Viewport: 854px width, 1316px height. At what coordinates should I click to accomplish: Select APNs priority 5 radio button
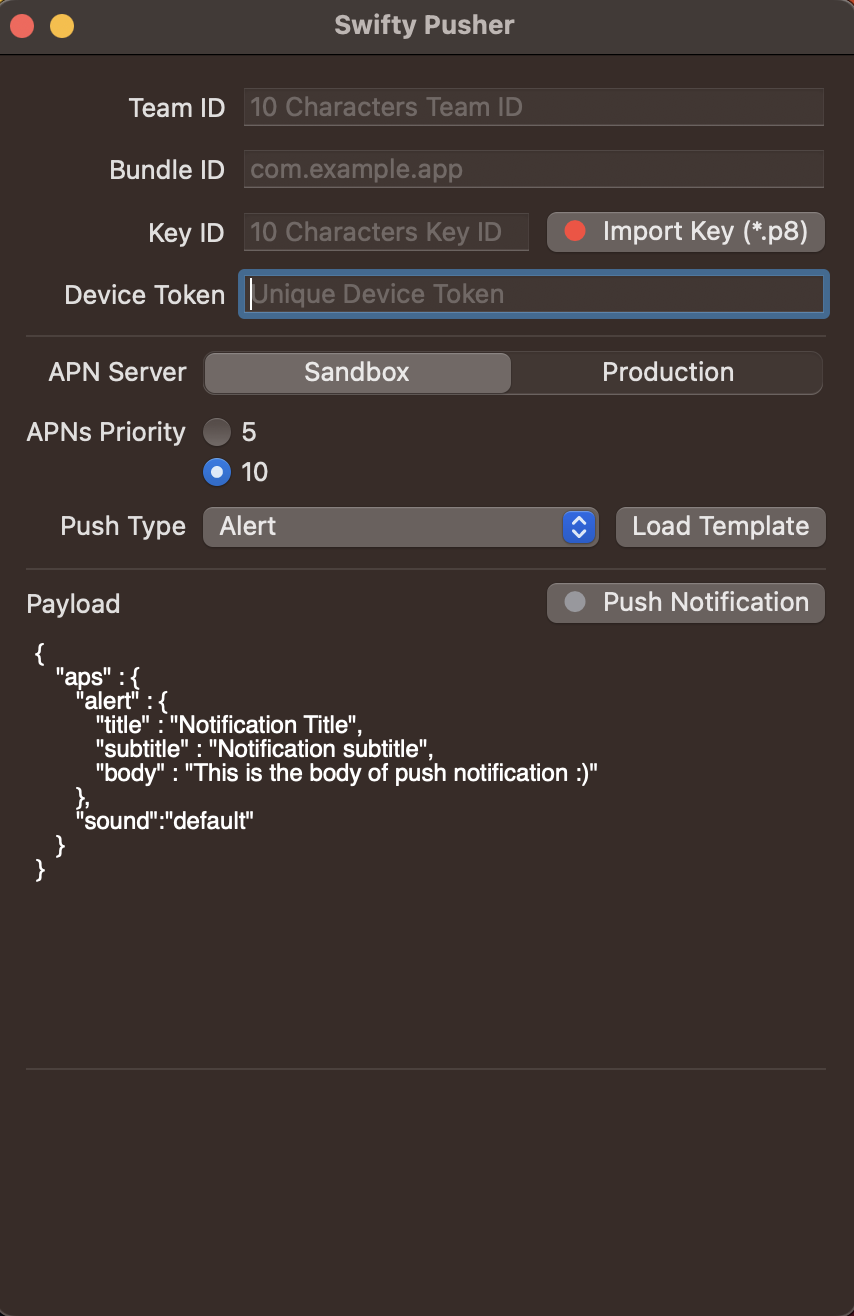[x=217, y=432]
